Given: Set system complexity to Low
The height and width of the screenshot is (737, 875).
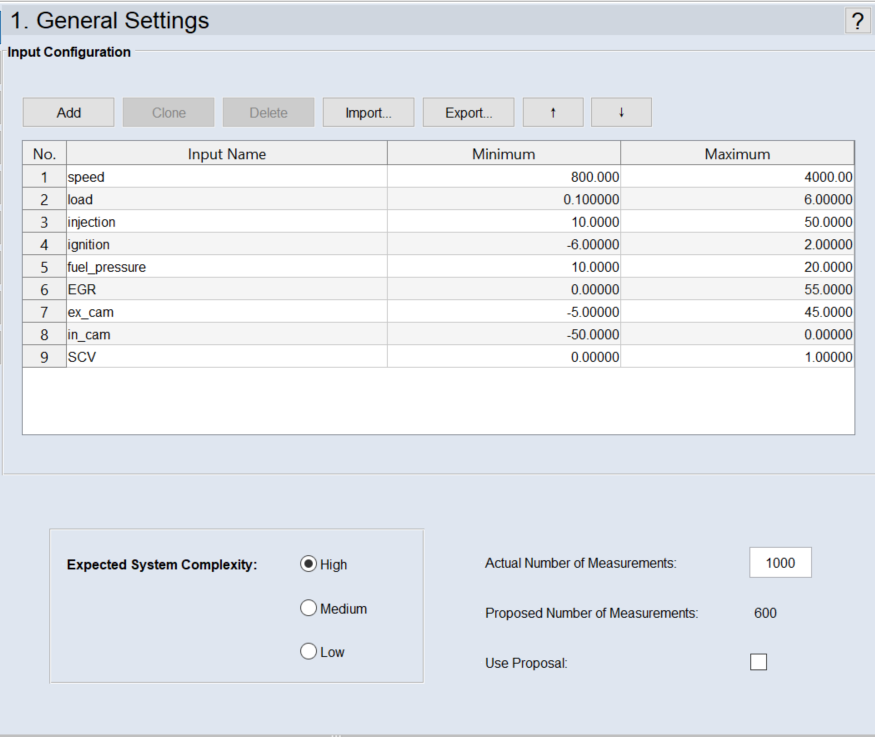Looking at the screenshot, I should click(308, 652).
